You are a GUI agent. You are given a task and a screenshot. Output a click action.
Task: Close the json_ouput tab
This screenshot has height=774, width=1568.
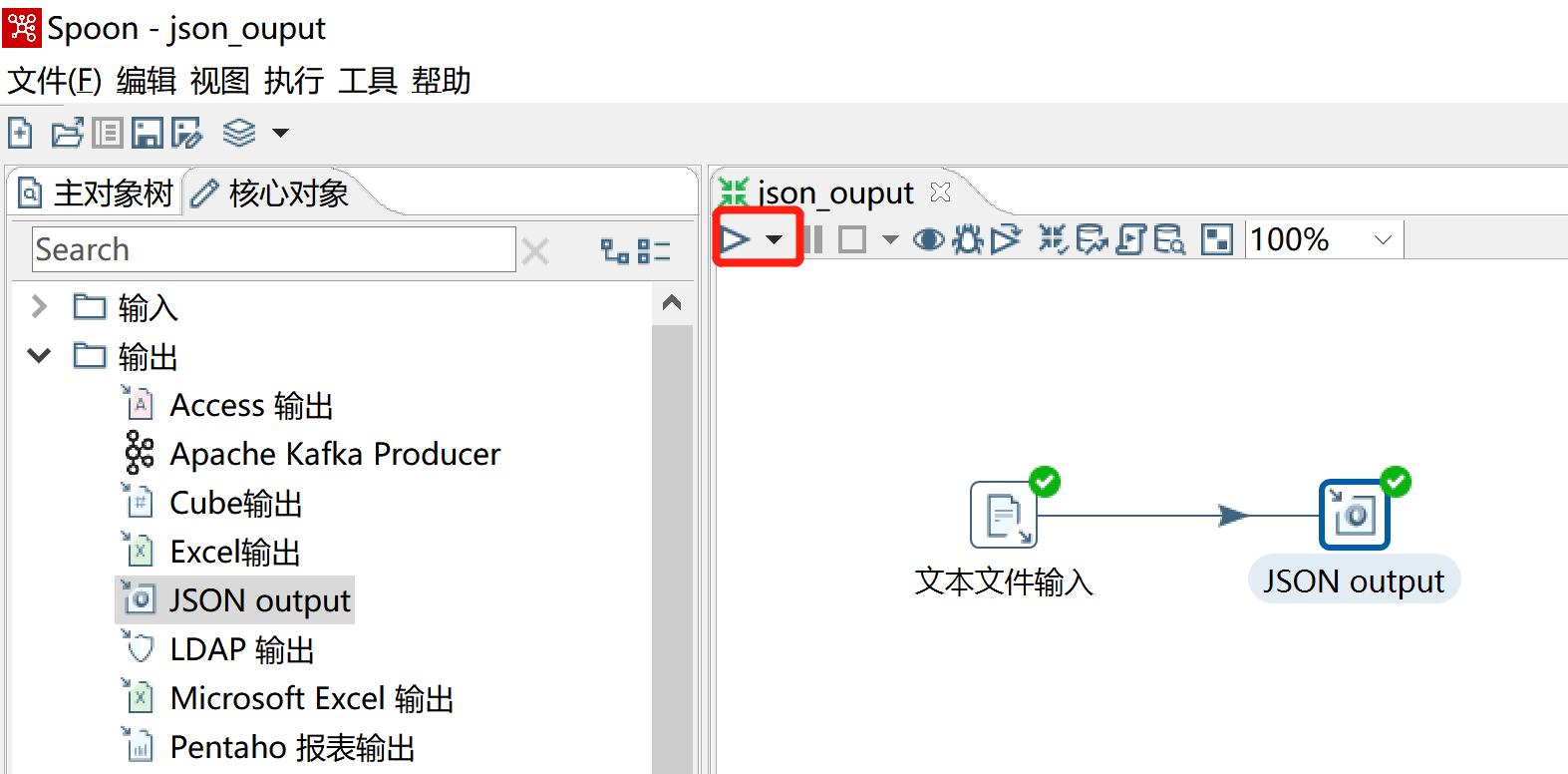coord(940,192)
